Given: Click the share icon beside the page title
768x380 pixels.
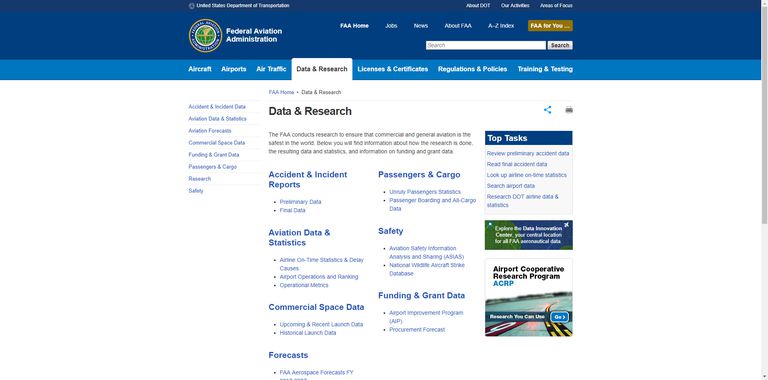Looking at the screenshot, I should point(548,110).
